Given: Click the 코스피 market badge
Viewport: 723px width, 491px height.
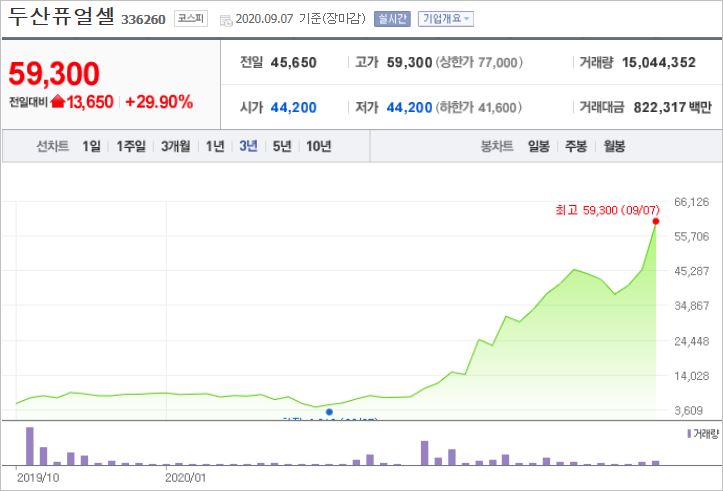Looking at the screenshot, I should 191,18.
